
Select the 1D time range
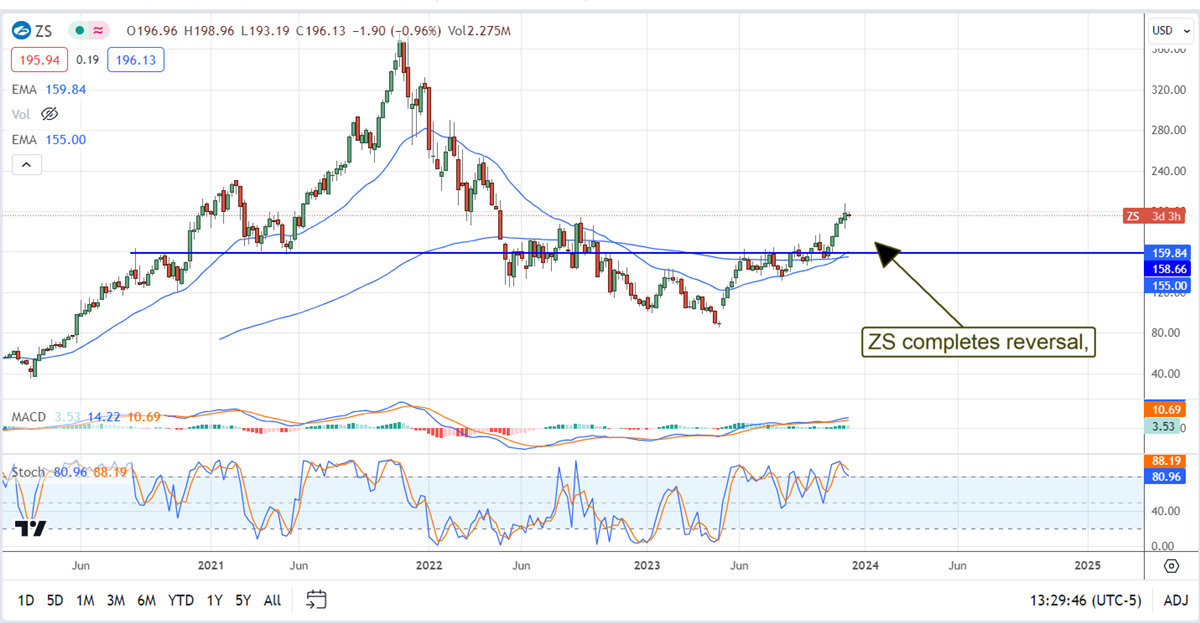point(26,600)
